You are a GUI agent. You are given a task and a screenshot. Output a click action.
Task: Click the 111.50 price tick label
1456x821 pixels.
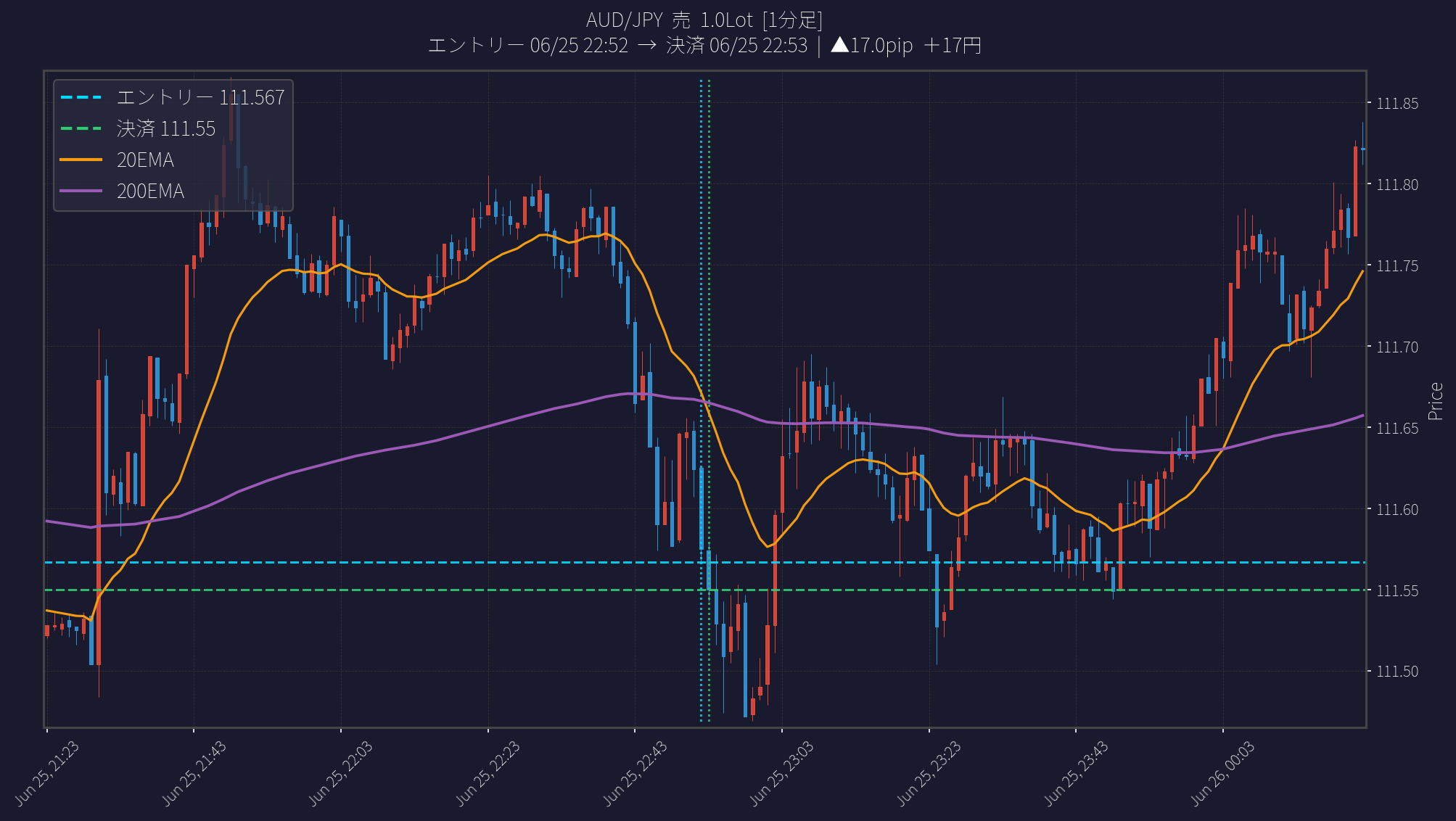point(1397,672)
